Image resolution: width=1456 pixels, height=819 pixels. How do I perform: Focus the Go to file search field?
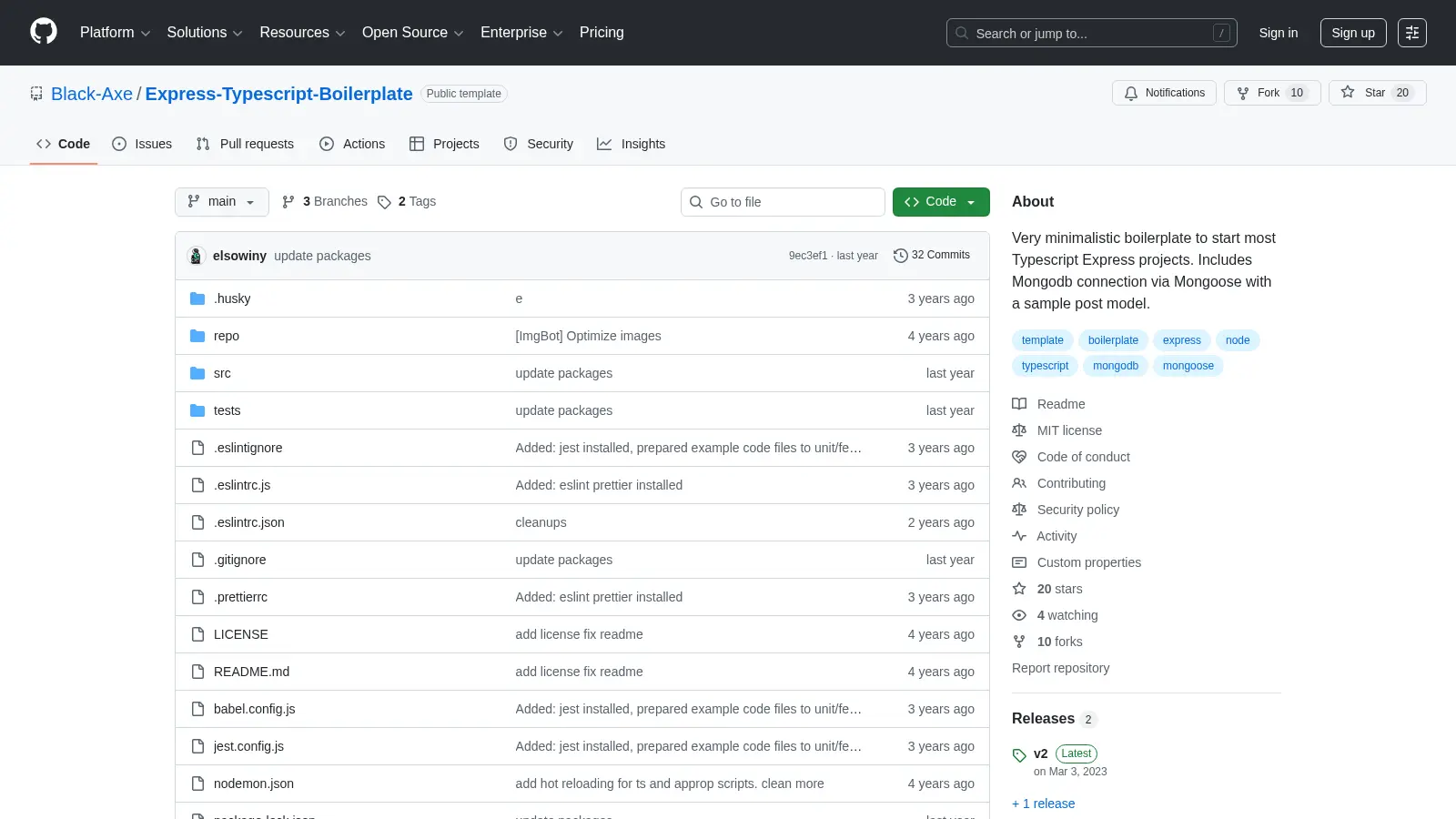(x=783, y=202)
